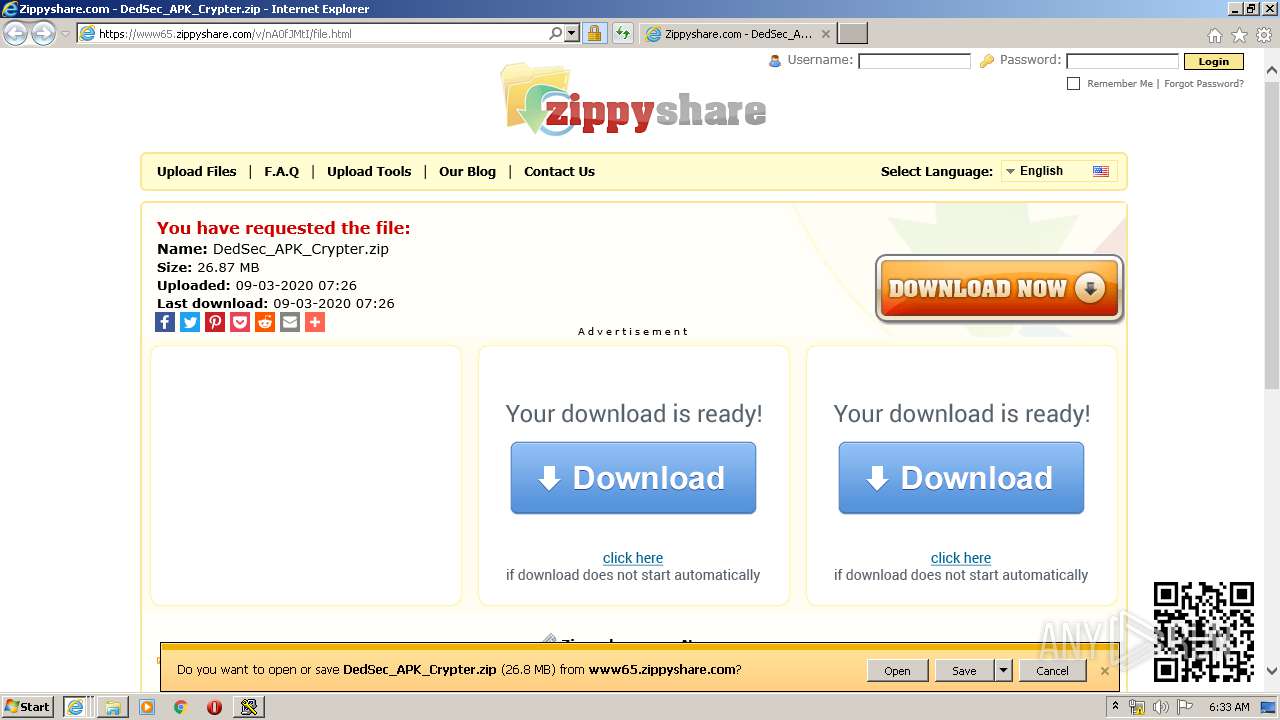1280x720 pixels.
Task: Open browser Tools gear icon
Action: coord(1265,34)
